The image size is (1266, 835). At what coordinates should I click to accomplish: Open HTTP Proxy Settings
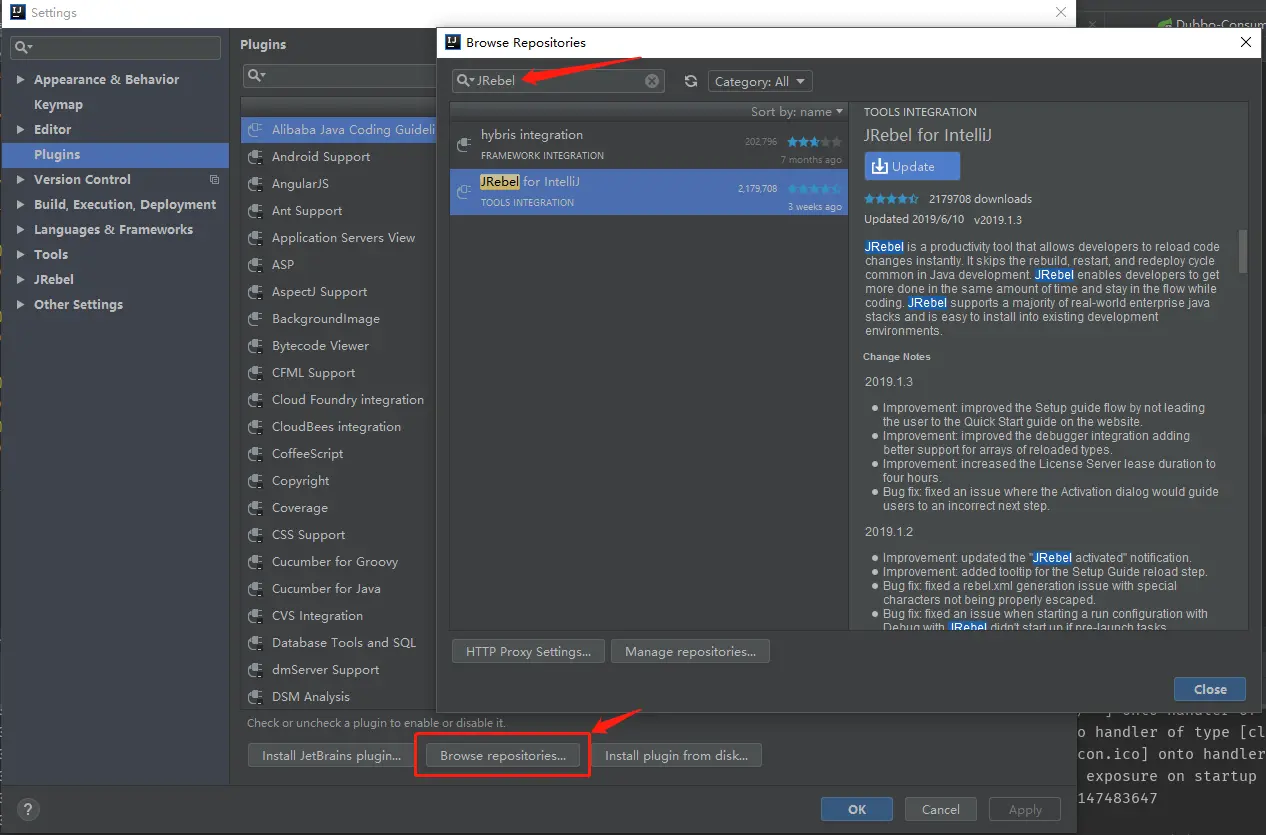point(528,652)
